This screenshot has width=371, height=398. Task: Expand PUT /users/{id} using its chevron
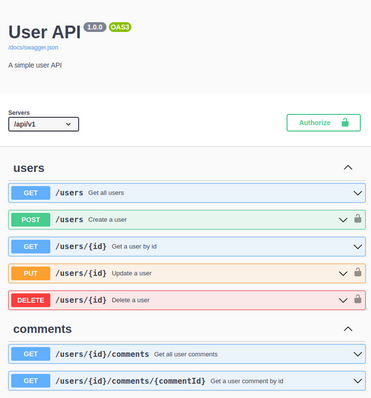tap(343, 273)
